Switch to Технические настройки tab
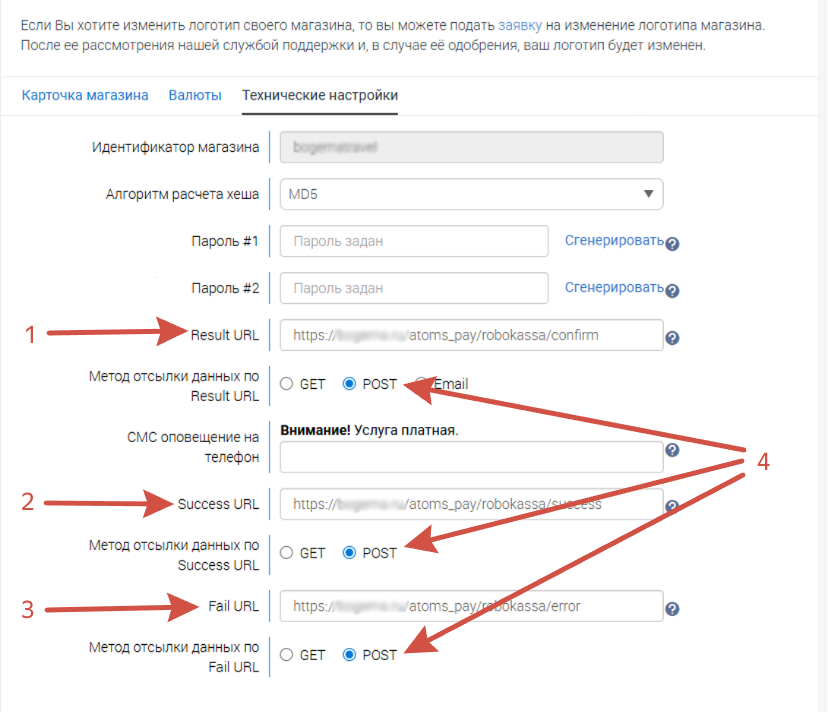Screen dimensions: 828x712 [x=320, y=96]
